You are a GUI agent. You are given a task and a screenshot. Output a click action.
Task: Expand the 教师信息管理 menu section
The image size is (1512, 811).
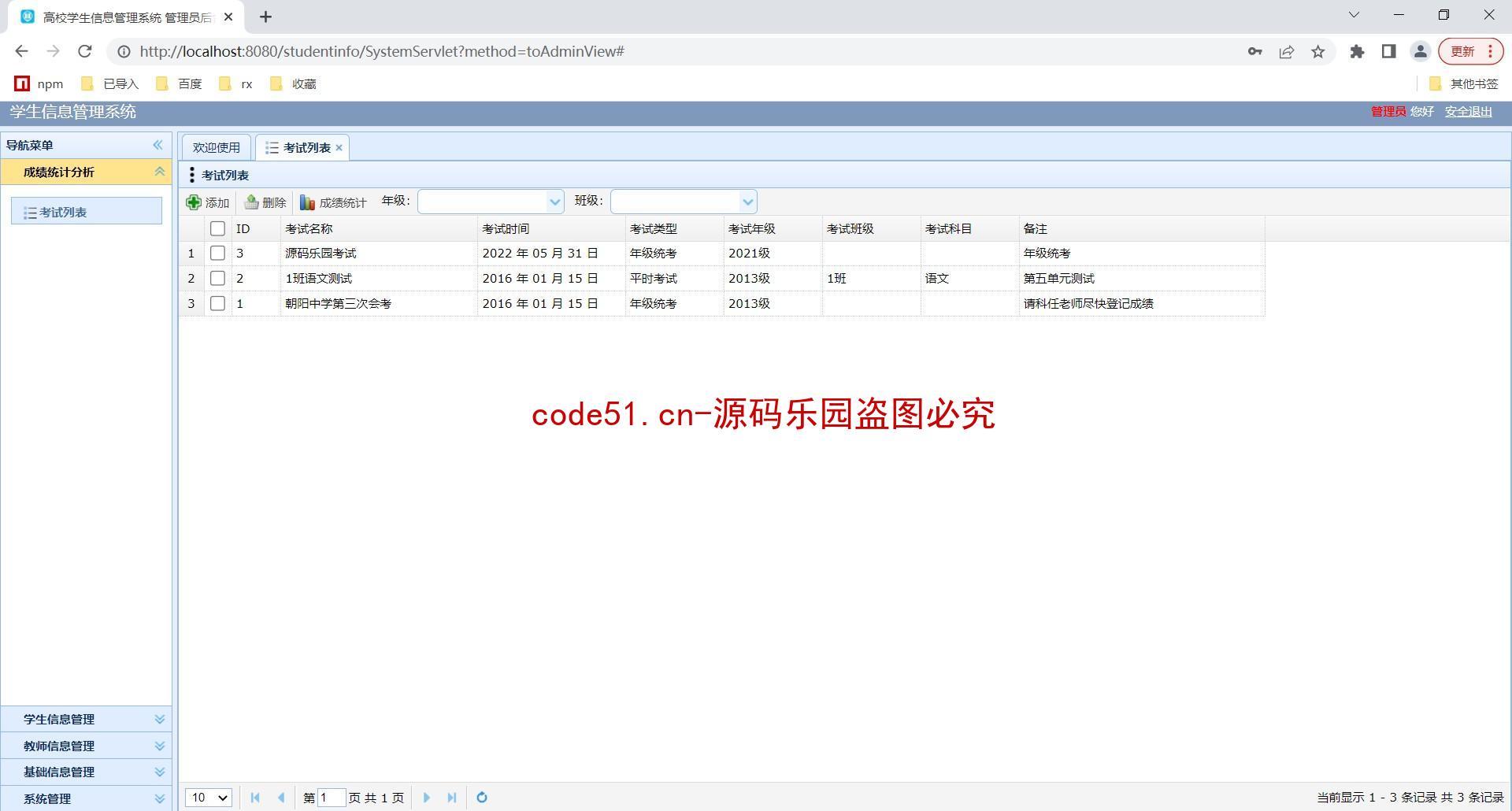[x=86, y=746]
